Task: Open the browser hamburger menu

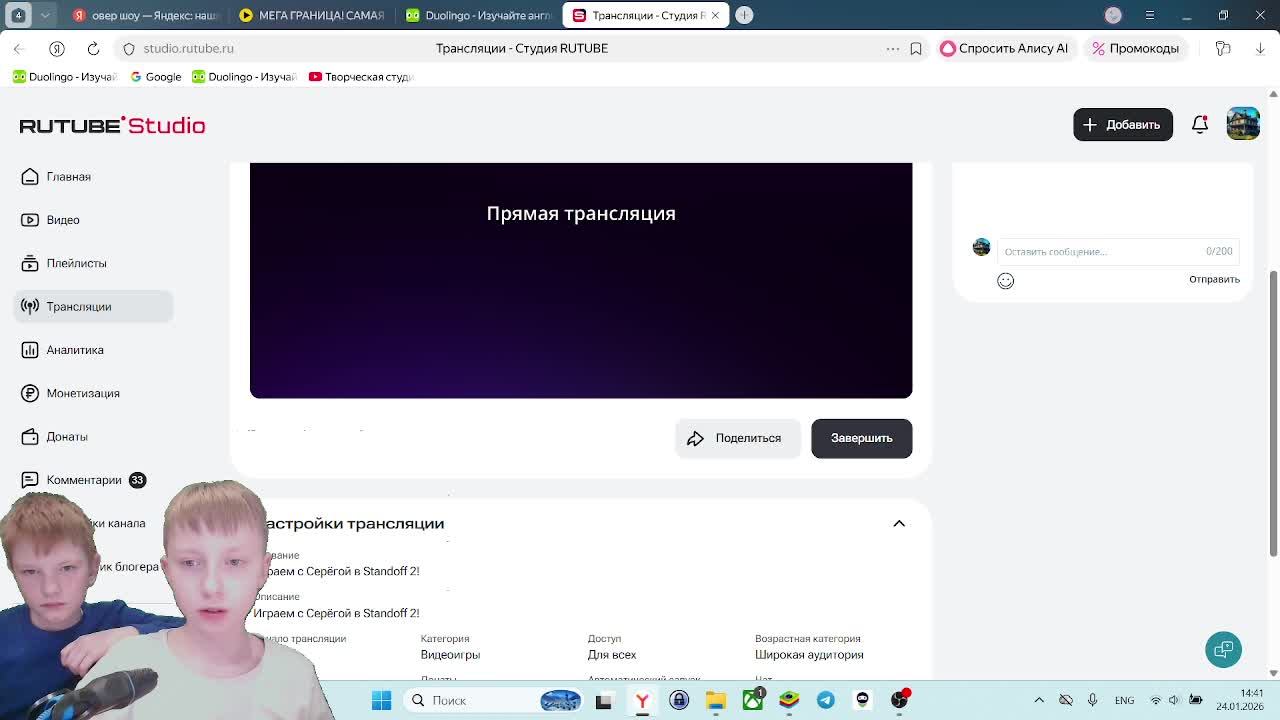Action: pos(1150,15)
